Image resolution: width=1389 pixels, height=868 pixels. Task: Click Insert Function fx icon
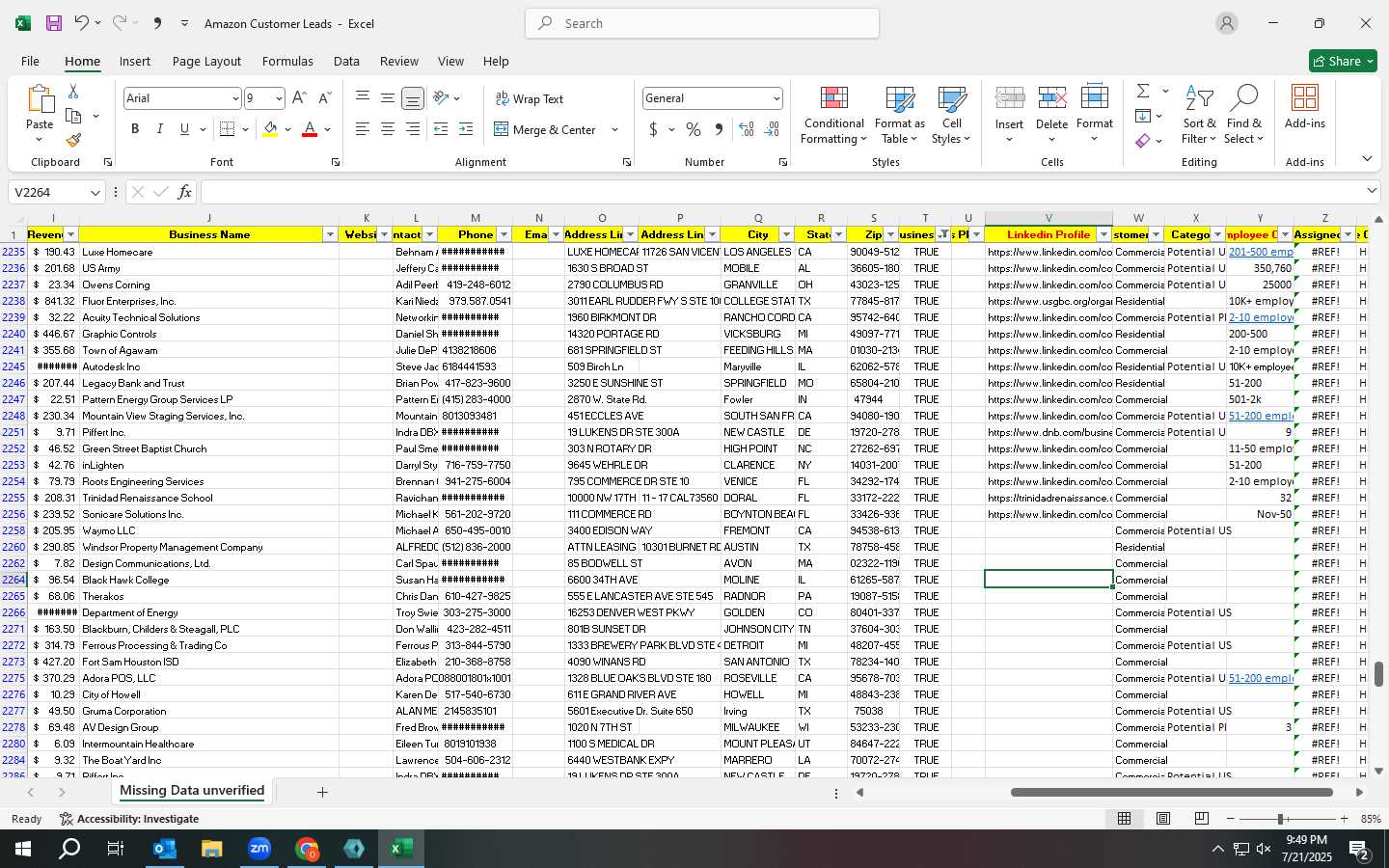185,192
